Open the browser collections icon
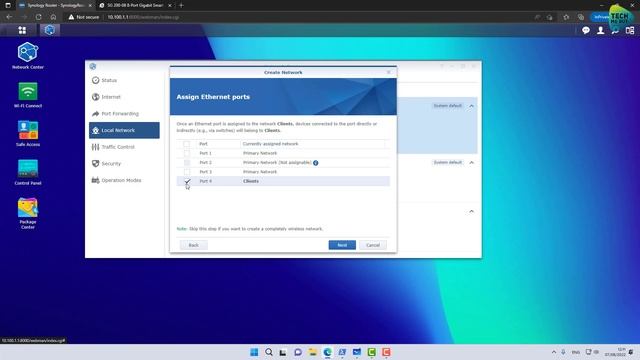This screenshot has height=360, width=640. (581, 17)
